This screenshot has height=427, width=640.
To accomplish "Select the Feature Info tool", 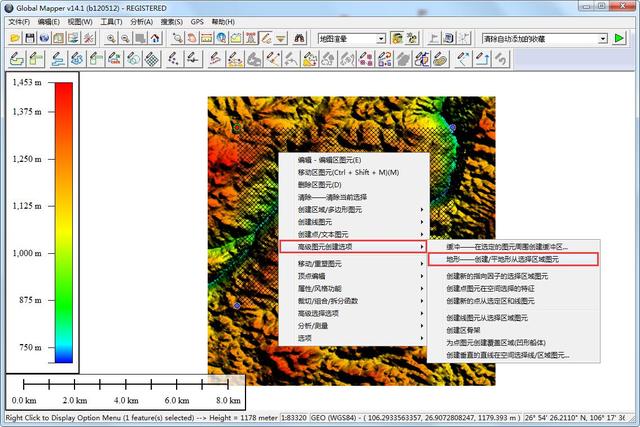I will (221, 38).
